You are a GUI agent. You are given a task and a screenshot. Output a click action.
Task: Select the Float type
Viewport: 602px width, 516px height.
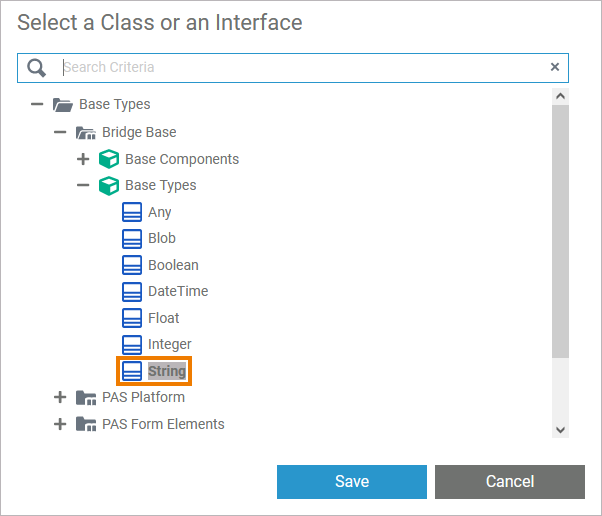pos(164,318)
